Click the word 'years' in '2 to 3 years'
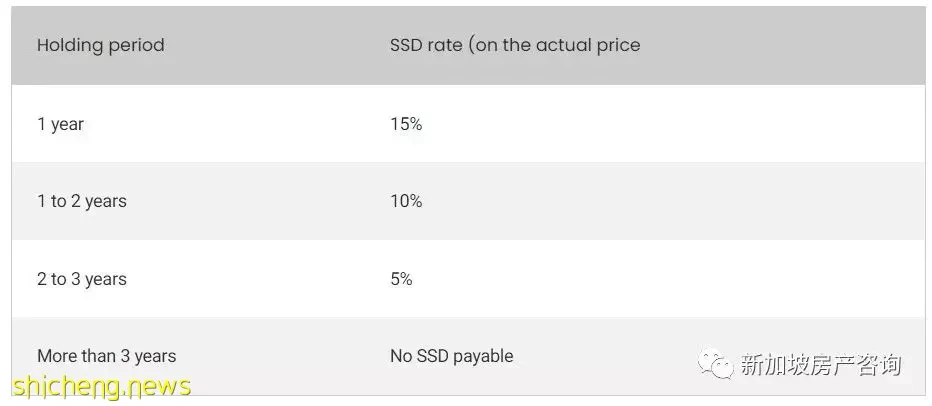The image size is (932, 406). click(106, 279)
